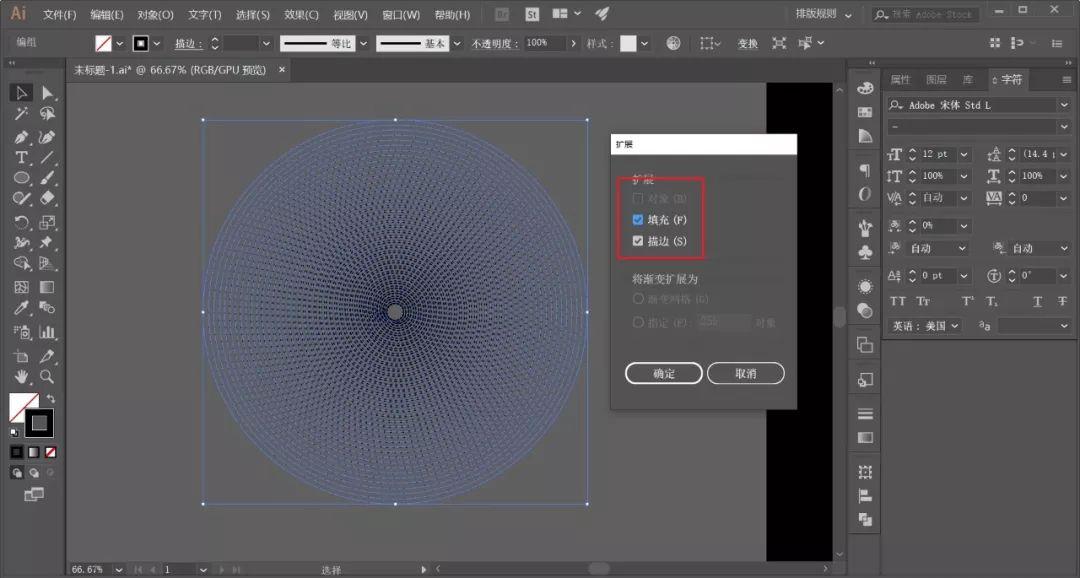This screenshot has height=578, width=1080.
Task: Switch to the 图层 panel tab
Action: pos(936,80)
